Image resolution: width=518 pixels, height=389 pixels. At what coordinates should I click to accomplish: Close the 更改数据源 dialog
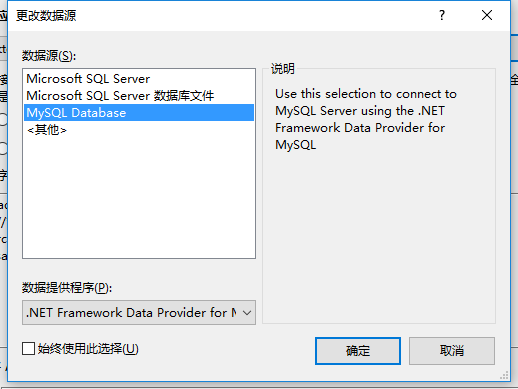487,15
